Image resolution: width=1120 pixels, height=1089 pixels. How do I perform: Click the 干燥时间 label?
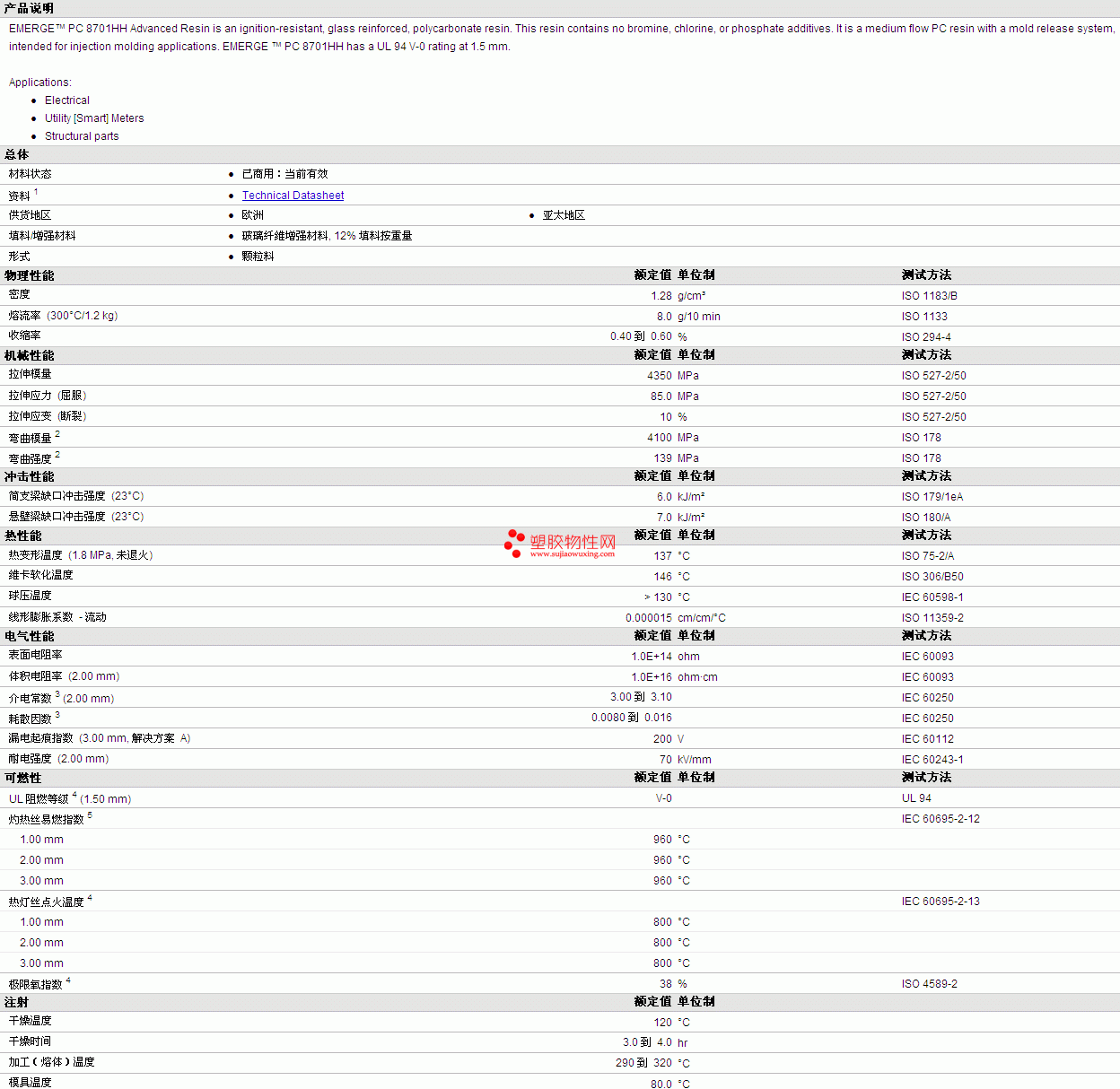(30, 1041)
